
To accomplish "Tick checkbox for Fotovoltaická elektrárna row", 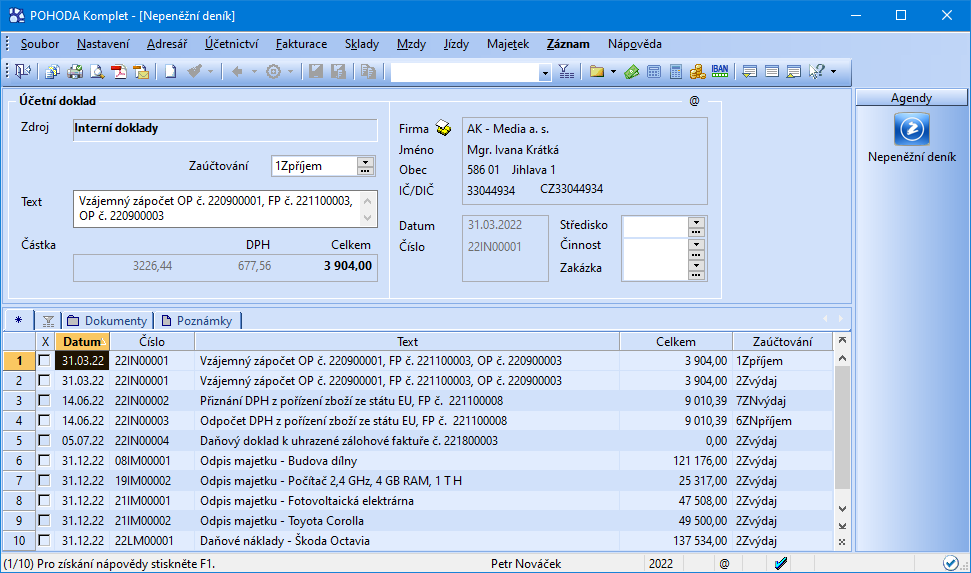I will tap(44, 501).
